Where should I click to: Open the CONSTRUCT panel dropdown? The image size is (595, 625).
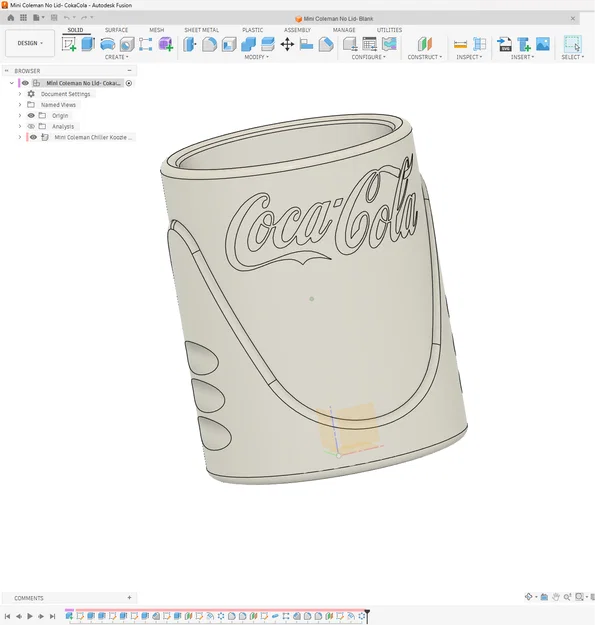pos(424,57)
